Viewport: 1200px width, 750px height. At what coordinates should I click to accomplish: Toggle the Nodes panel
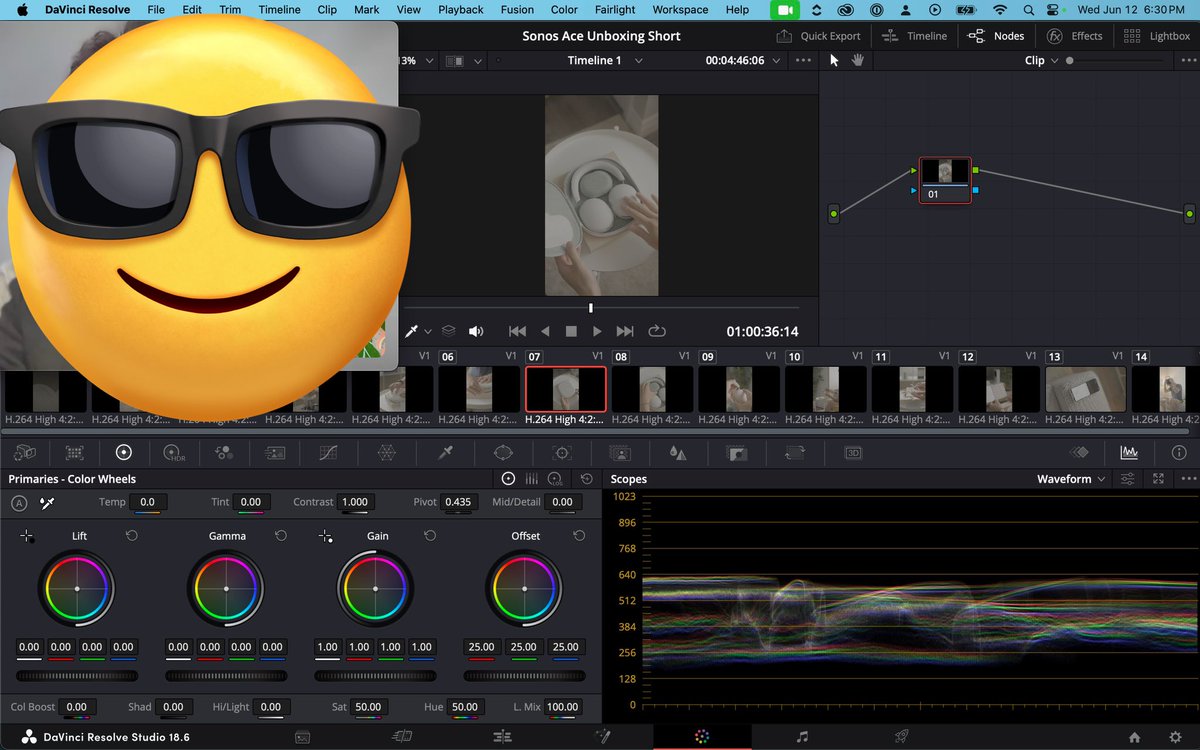pos(996,36)
